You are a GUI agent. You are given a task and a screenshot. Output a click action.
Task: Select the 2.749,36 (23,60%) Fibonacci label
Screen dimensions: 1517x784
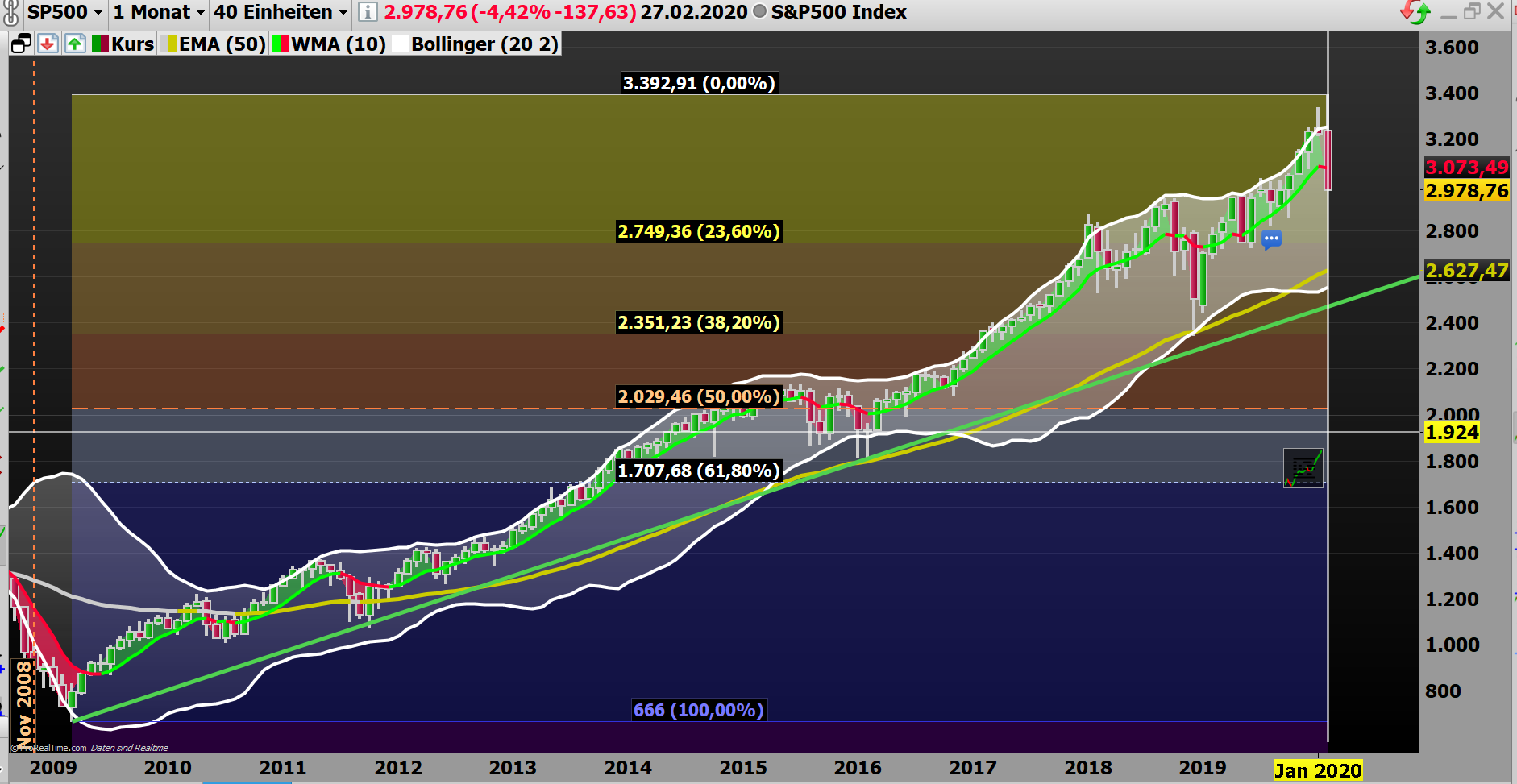(x=699, y=231)
